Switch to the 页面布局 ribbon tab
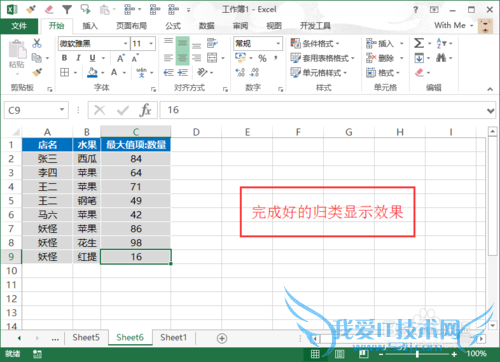Image resolution: width=500 pixels, height=362 pixels. click(x=131, y=26)
